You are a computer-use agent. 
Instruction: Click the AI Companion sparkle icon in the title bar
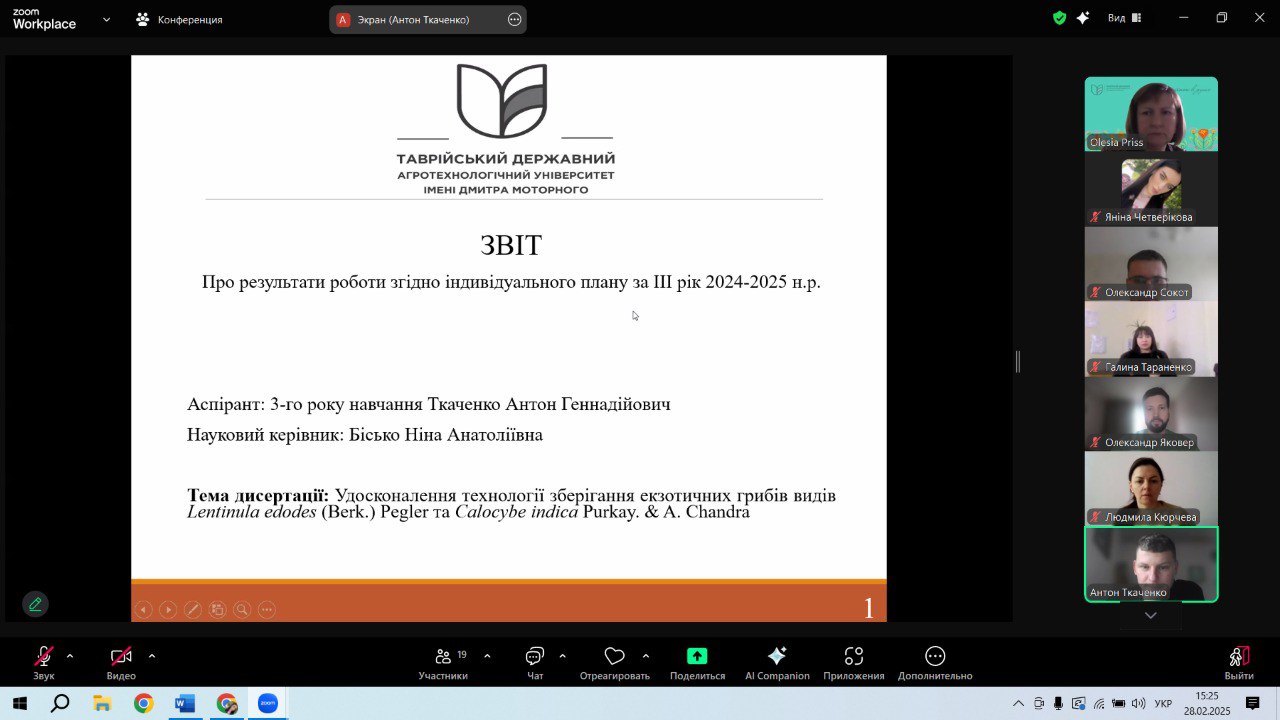click(1083, 18)
